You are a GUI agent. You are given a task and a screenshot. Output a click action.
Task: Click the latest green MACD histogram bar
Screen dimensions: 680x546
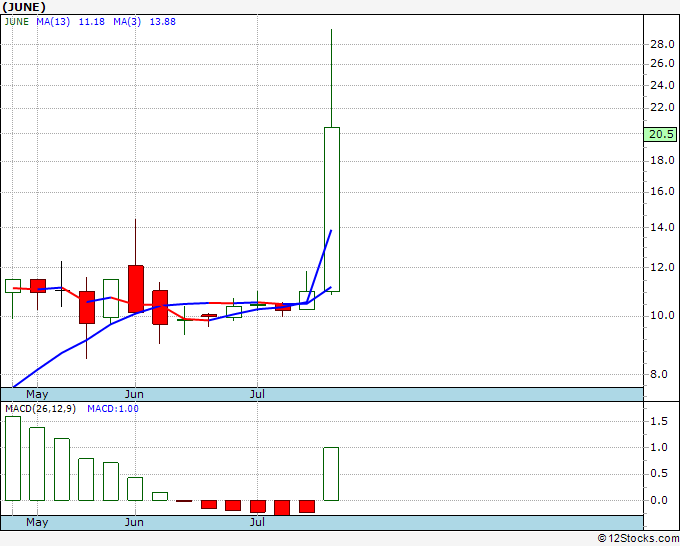pyautogui.click(x=331, y=474)
